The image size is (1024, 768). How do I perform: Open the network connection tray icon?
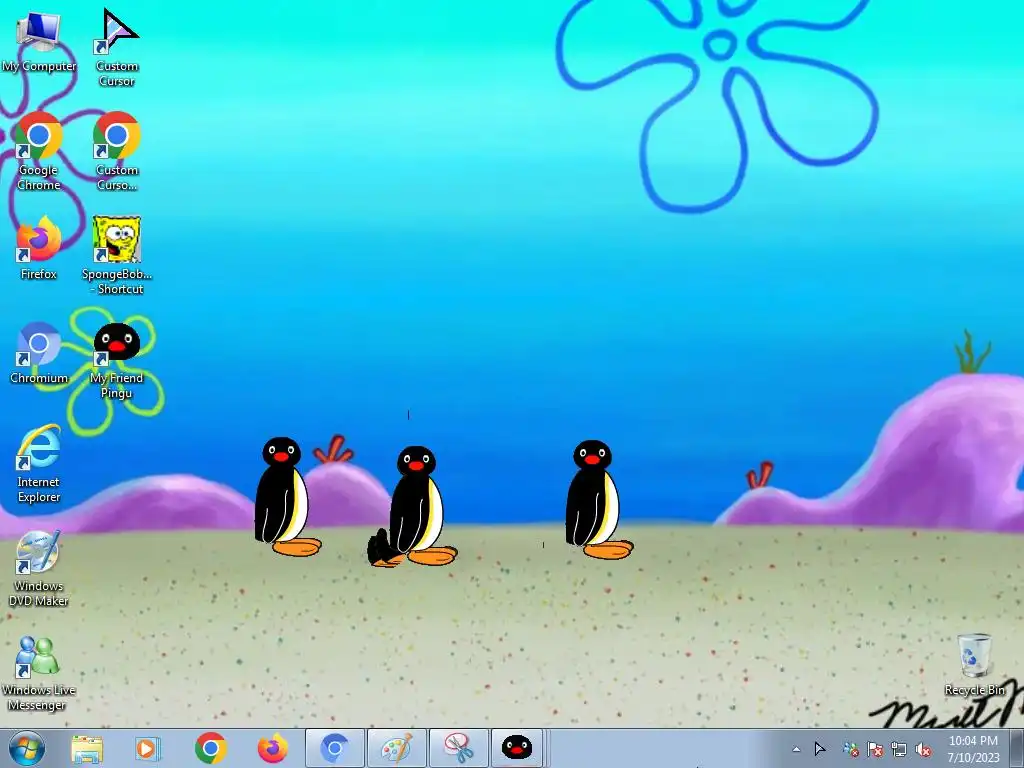pos(899,749)
